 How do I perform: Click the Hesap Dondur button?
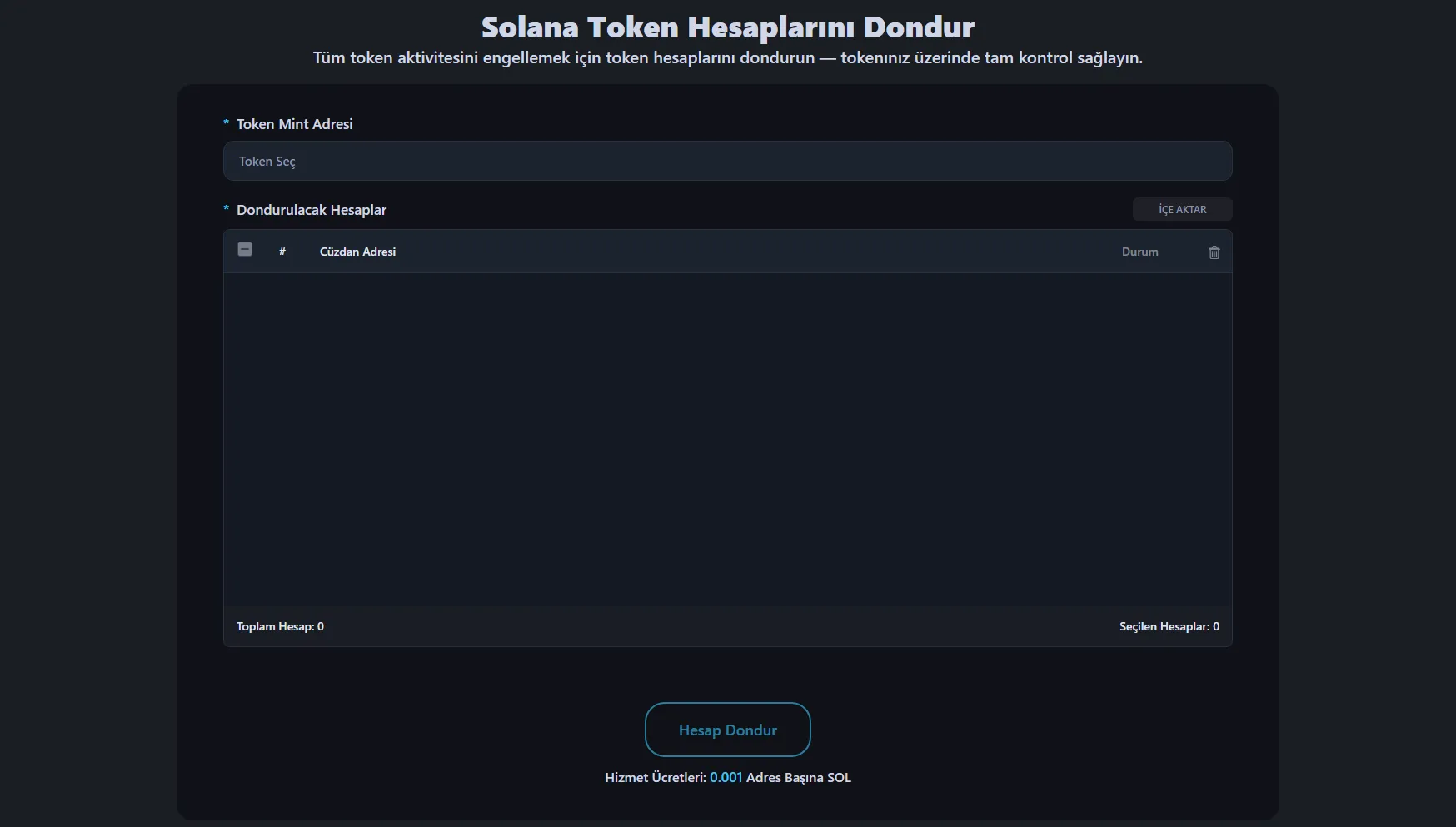click(x=727, y=730)
